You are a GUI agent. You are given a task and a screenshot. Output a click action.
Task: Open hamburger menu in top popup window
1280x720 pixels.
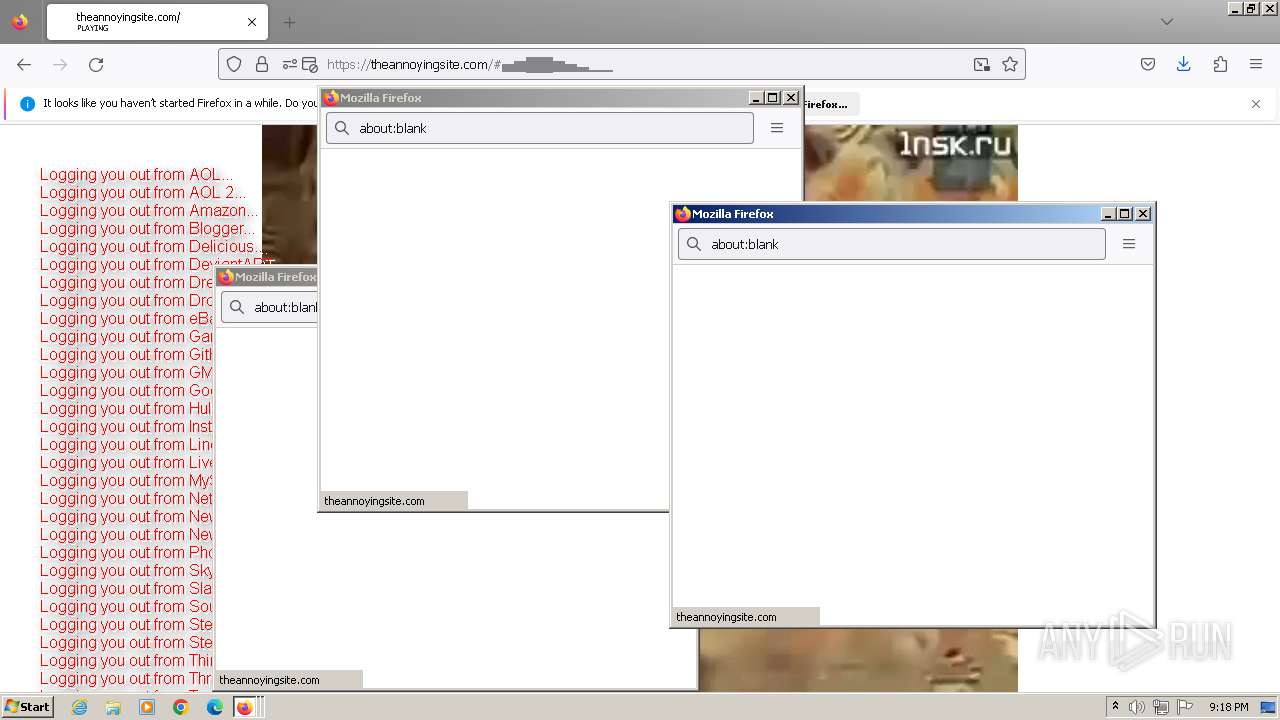tap(777, 128)
